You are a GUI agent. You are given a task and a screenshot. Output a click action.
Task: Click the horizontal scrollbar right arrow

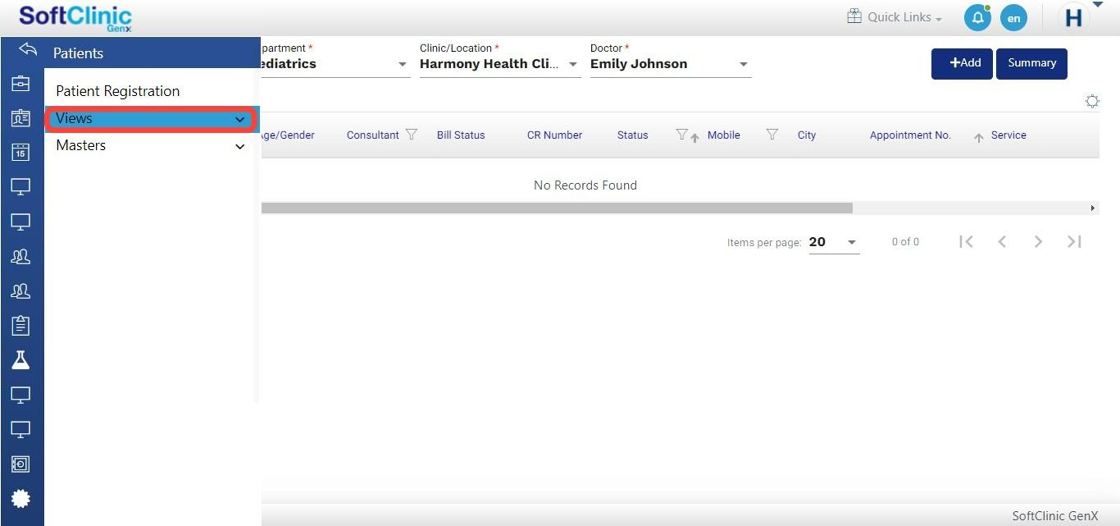1093,208
